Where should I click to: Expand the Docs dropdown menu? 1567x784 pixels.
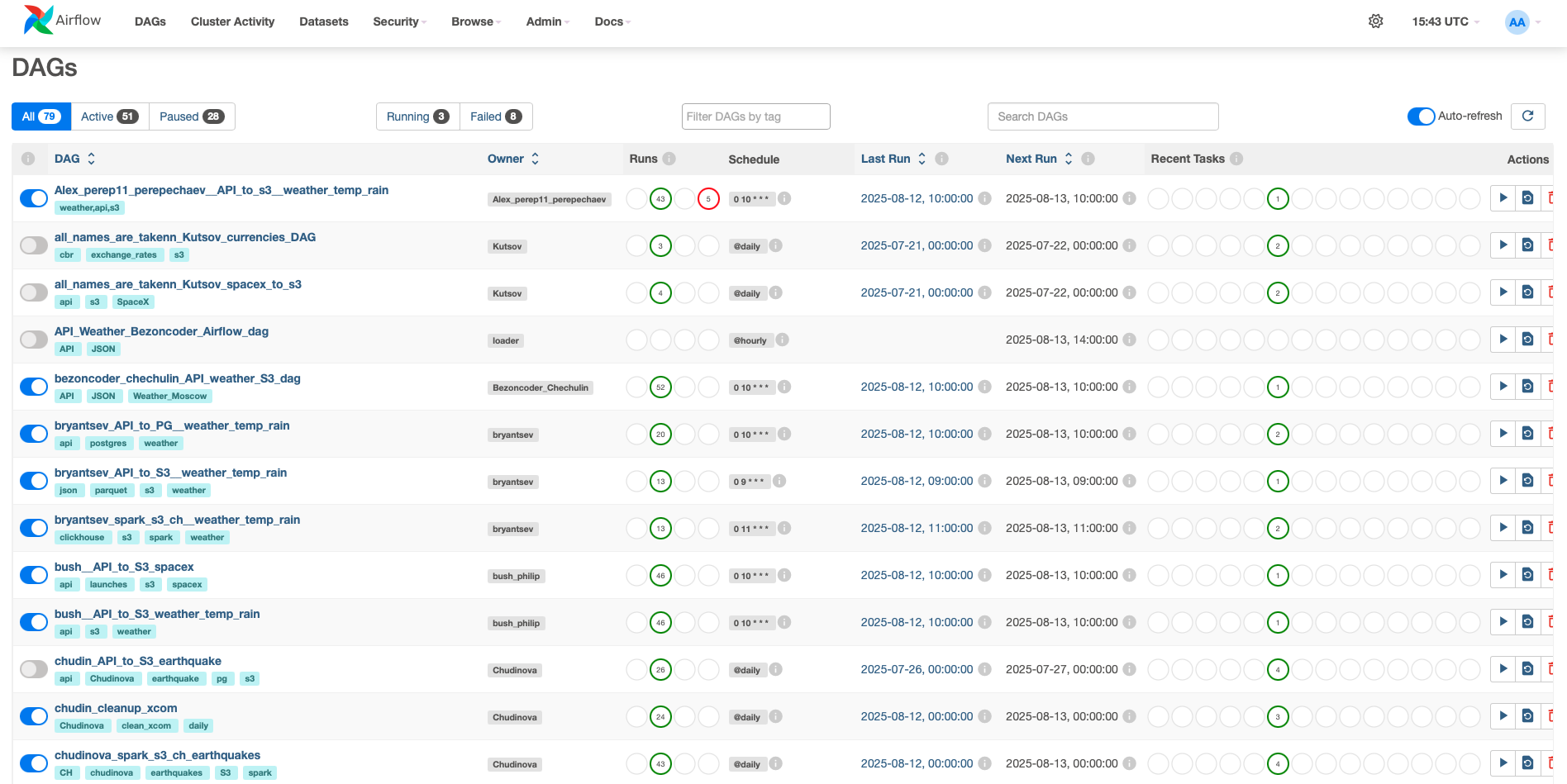[612, 21]
